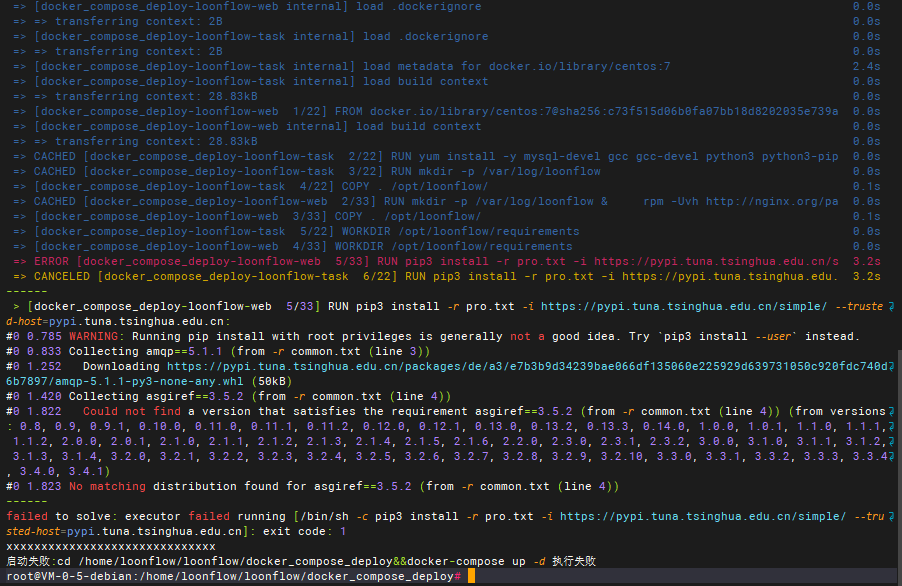Click the 2.4s timing value

866,67
